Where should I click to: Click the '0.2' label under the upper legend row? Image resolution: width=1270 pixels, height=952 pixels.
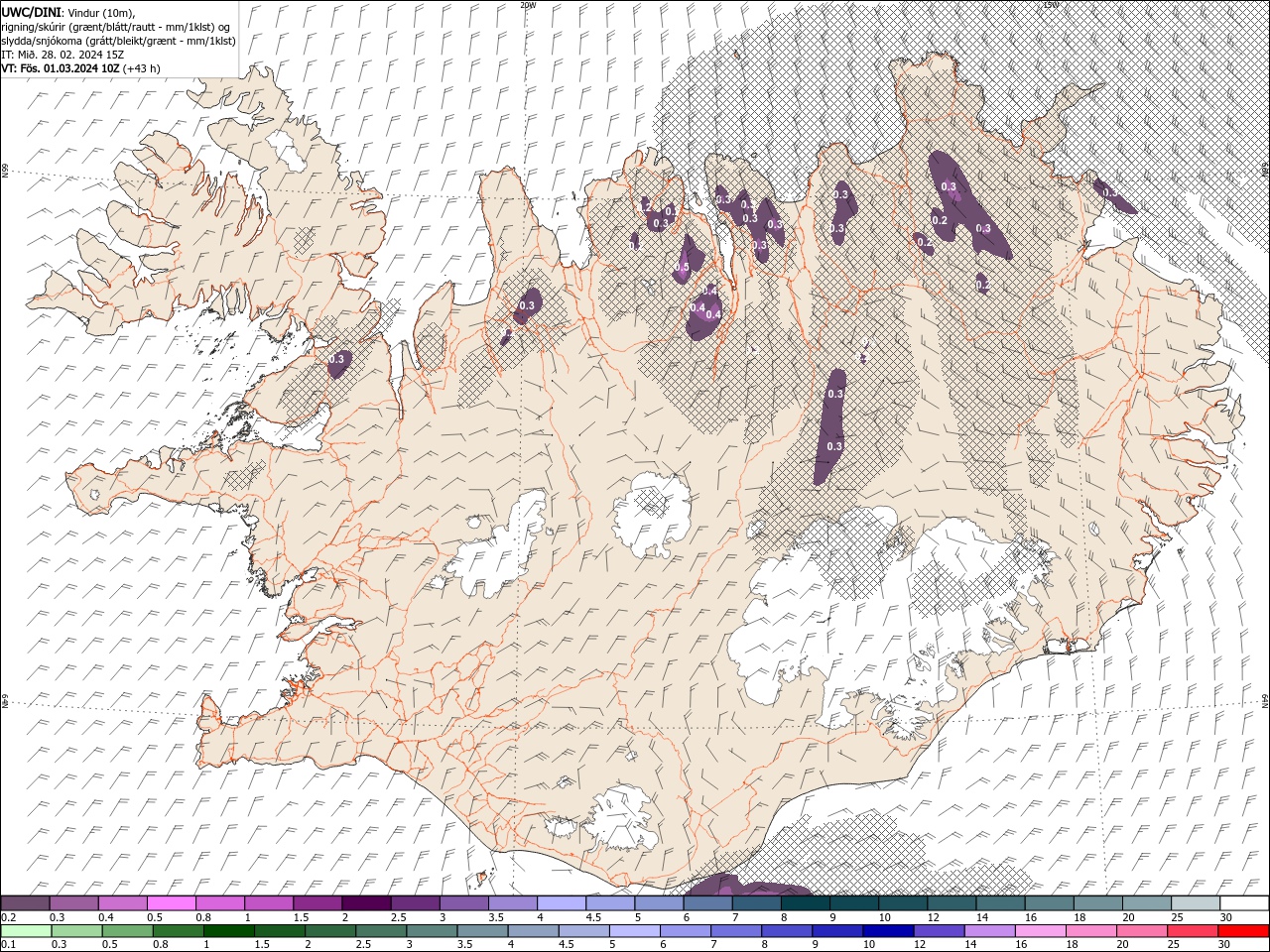point(8,917)
